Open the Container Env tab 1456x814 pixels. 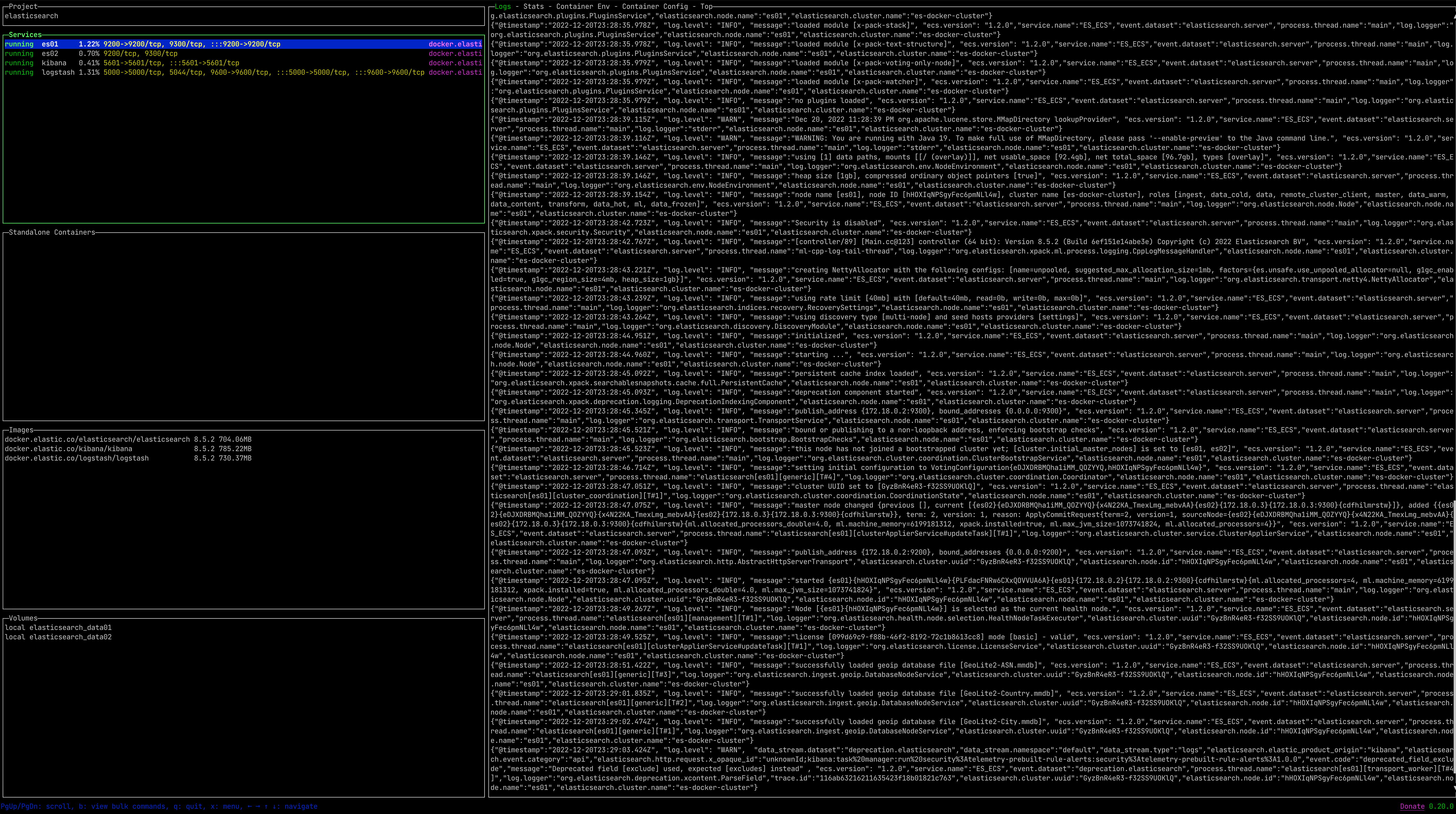pyautogui.click(x=583, y=6)
